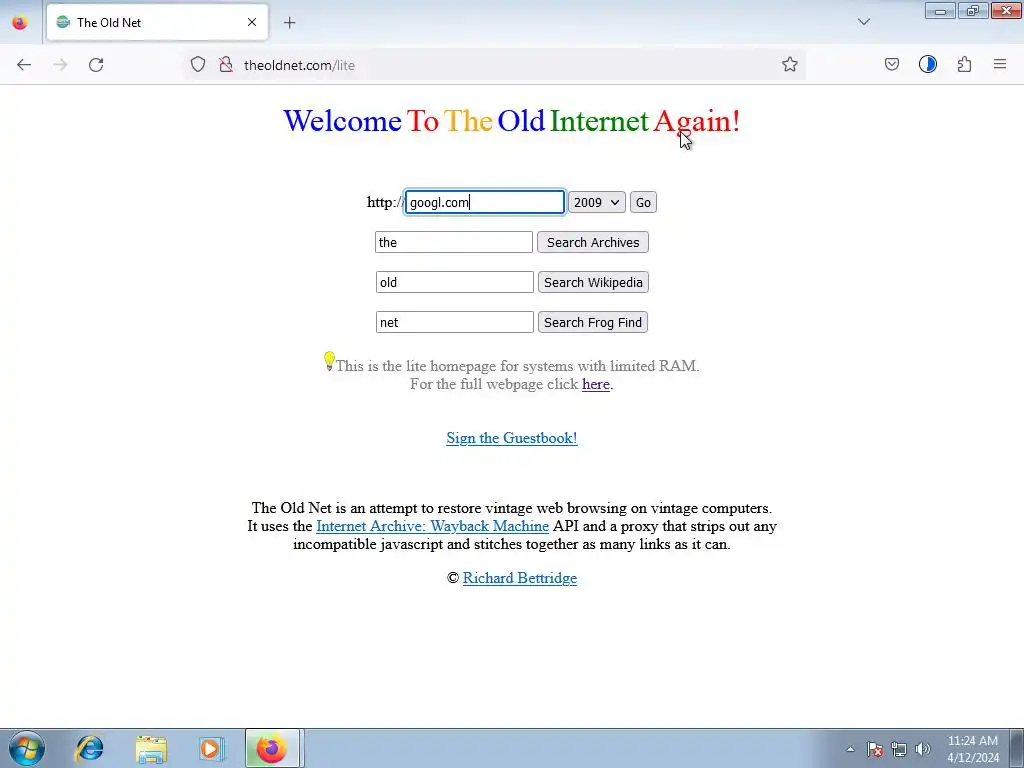Click the network status tray icon
The height and width of the screenshot is (768, 1024).
[899, 749]
